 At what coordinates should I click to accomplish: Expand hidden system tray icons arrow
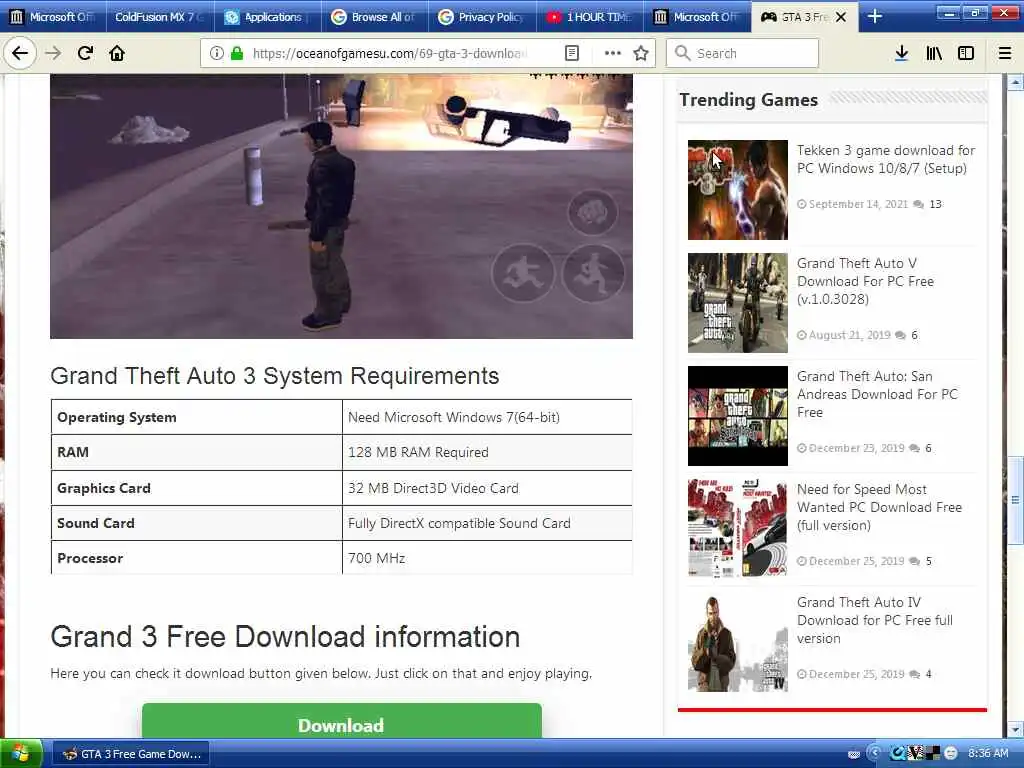coord(875,754)
